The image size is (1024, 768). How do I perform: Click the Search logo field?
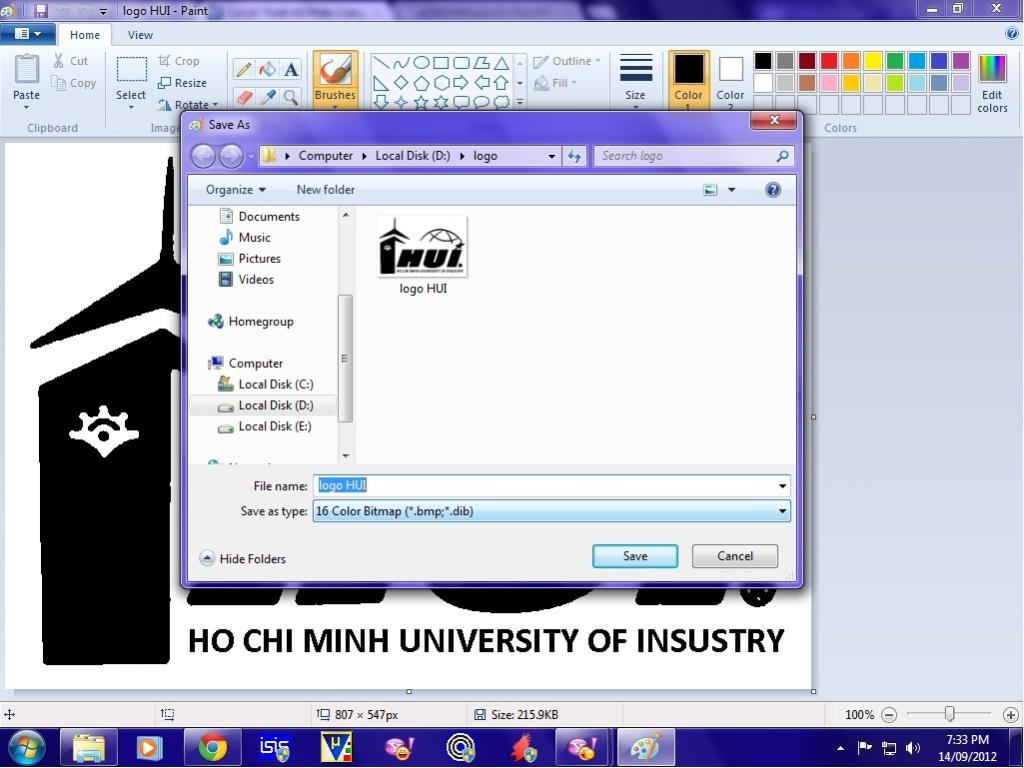(x=694, y=156)
